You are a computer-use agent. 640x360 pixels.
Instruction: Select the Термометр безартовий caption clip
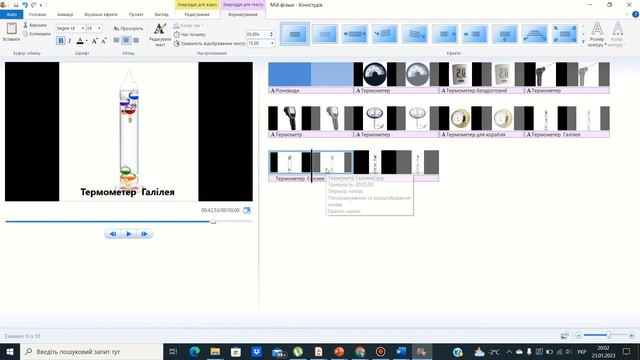pyautogui.click(x=481, y=91)
